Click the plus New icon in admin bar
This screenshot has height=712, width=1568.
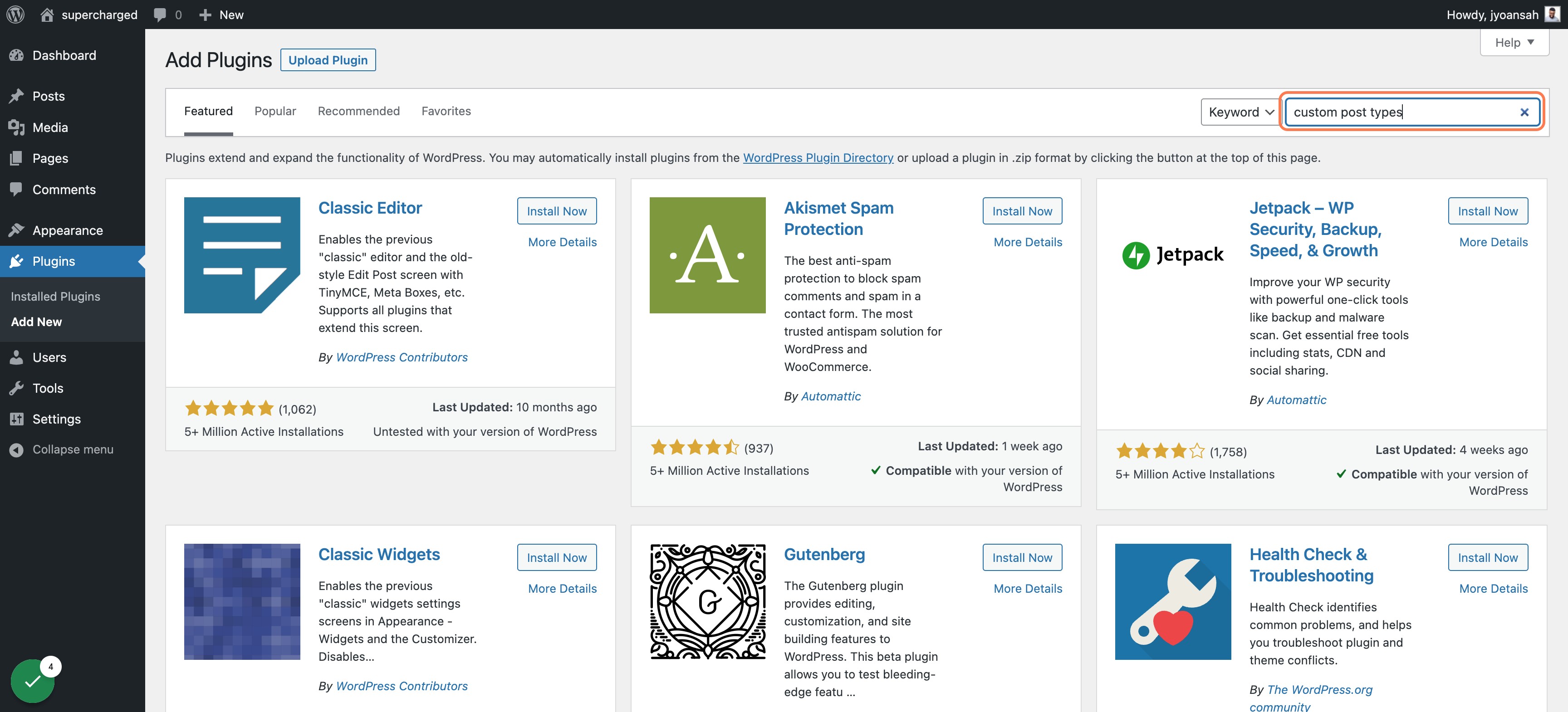point(205,15)
